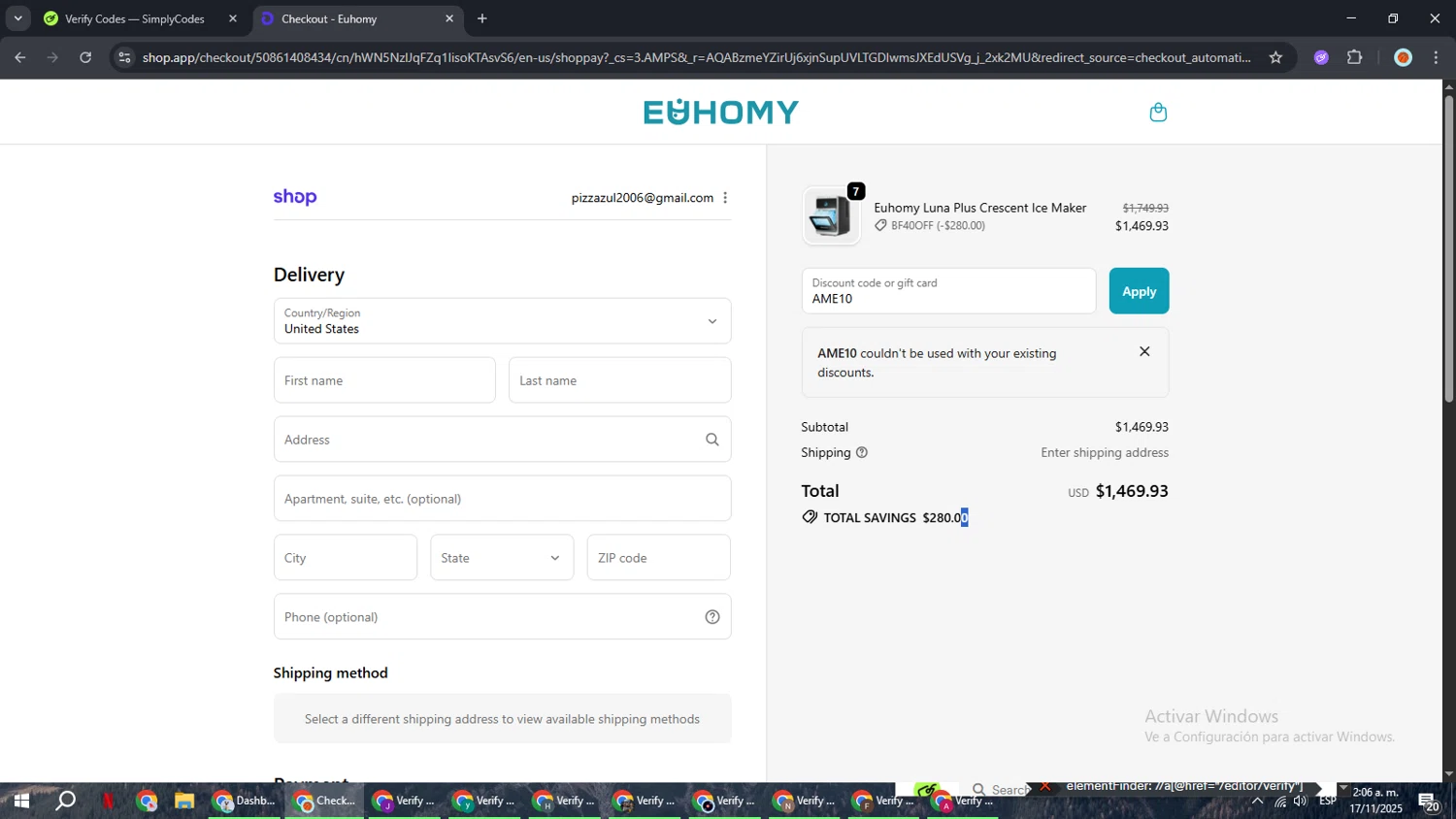Expand Country/Region dropdown
The width and height of the screenshot is (1456, 819).
coord(502,321)
